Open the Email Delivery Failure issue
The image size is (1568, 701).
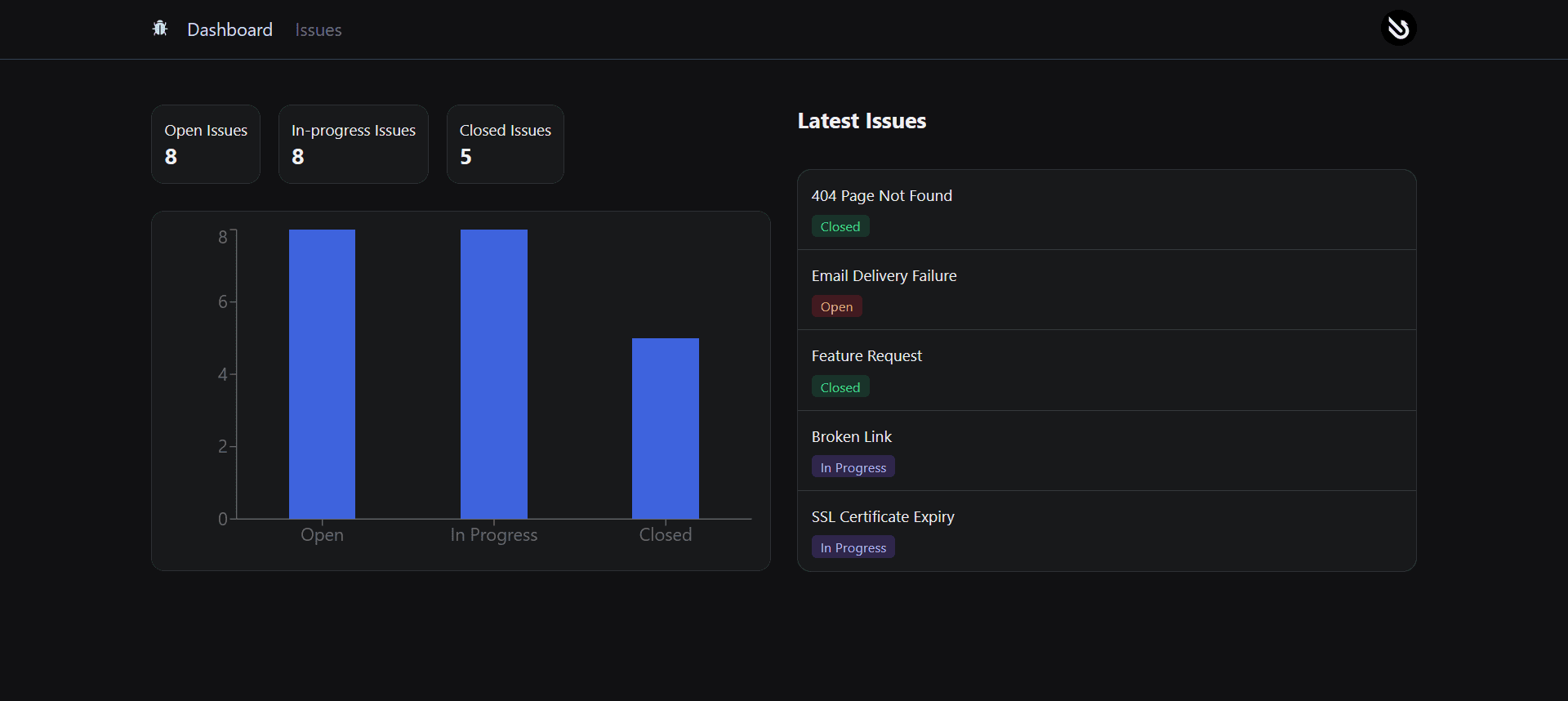click(x=884, y=276)
